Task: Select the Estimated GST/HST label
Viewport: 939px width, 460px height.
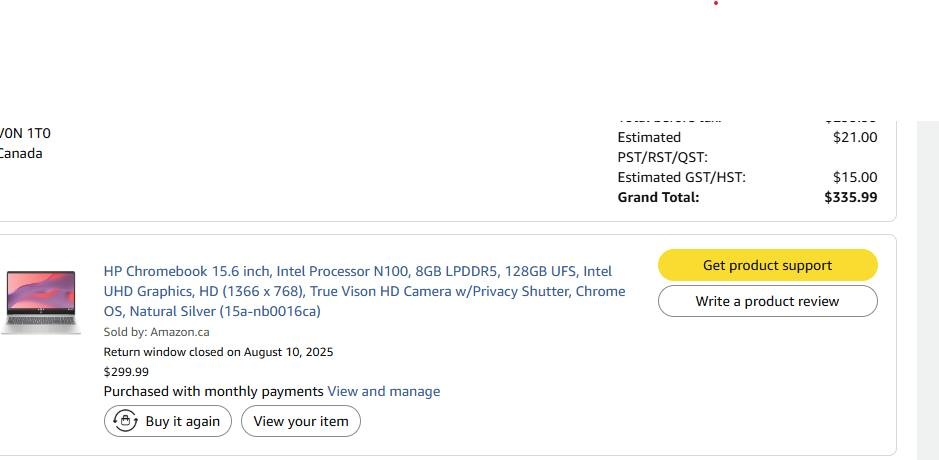Action: [681, 177]
